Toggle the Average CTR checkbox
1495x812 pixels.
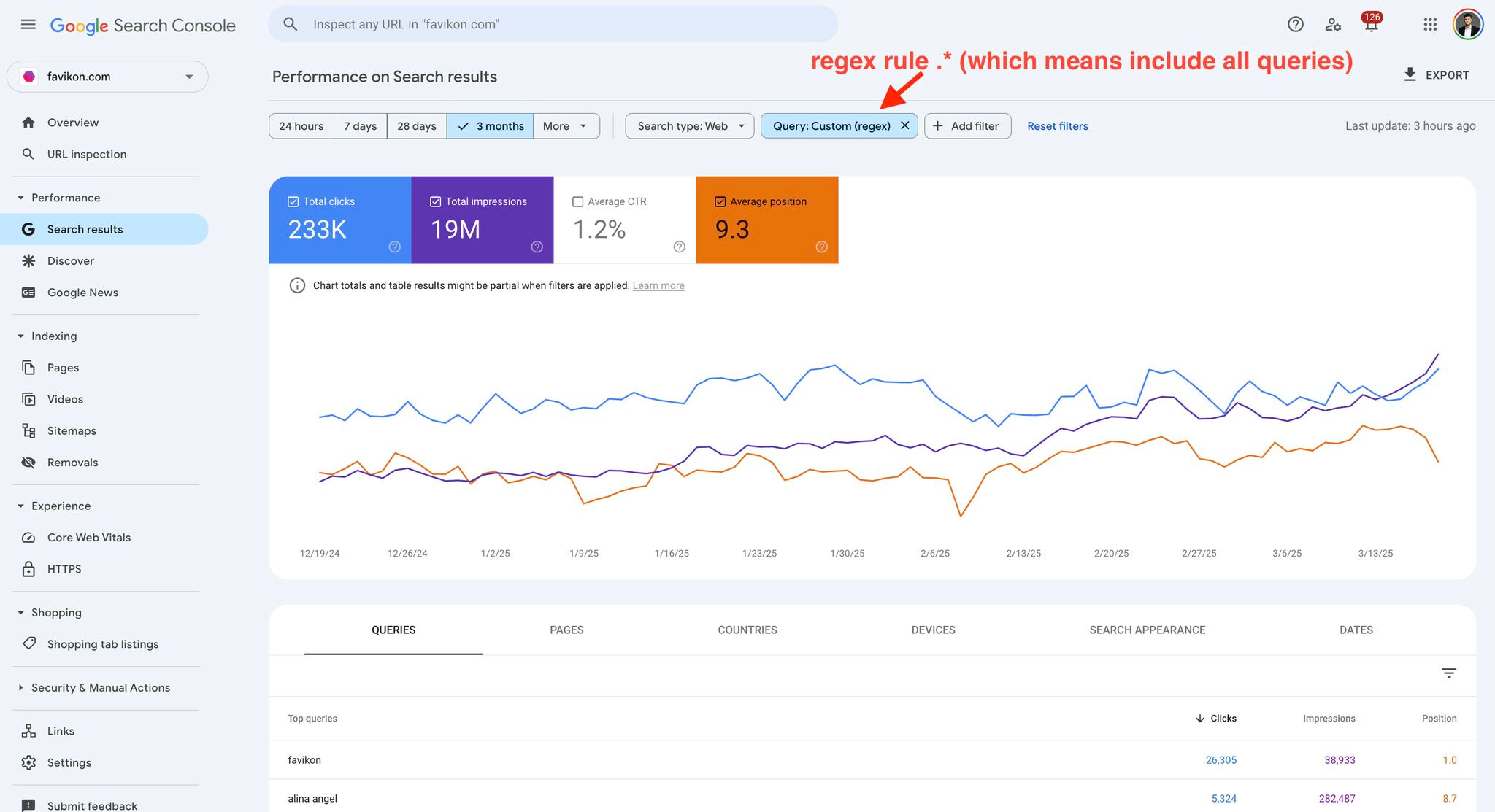click(x=577, y=202)
